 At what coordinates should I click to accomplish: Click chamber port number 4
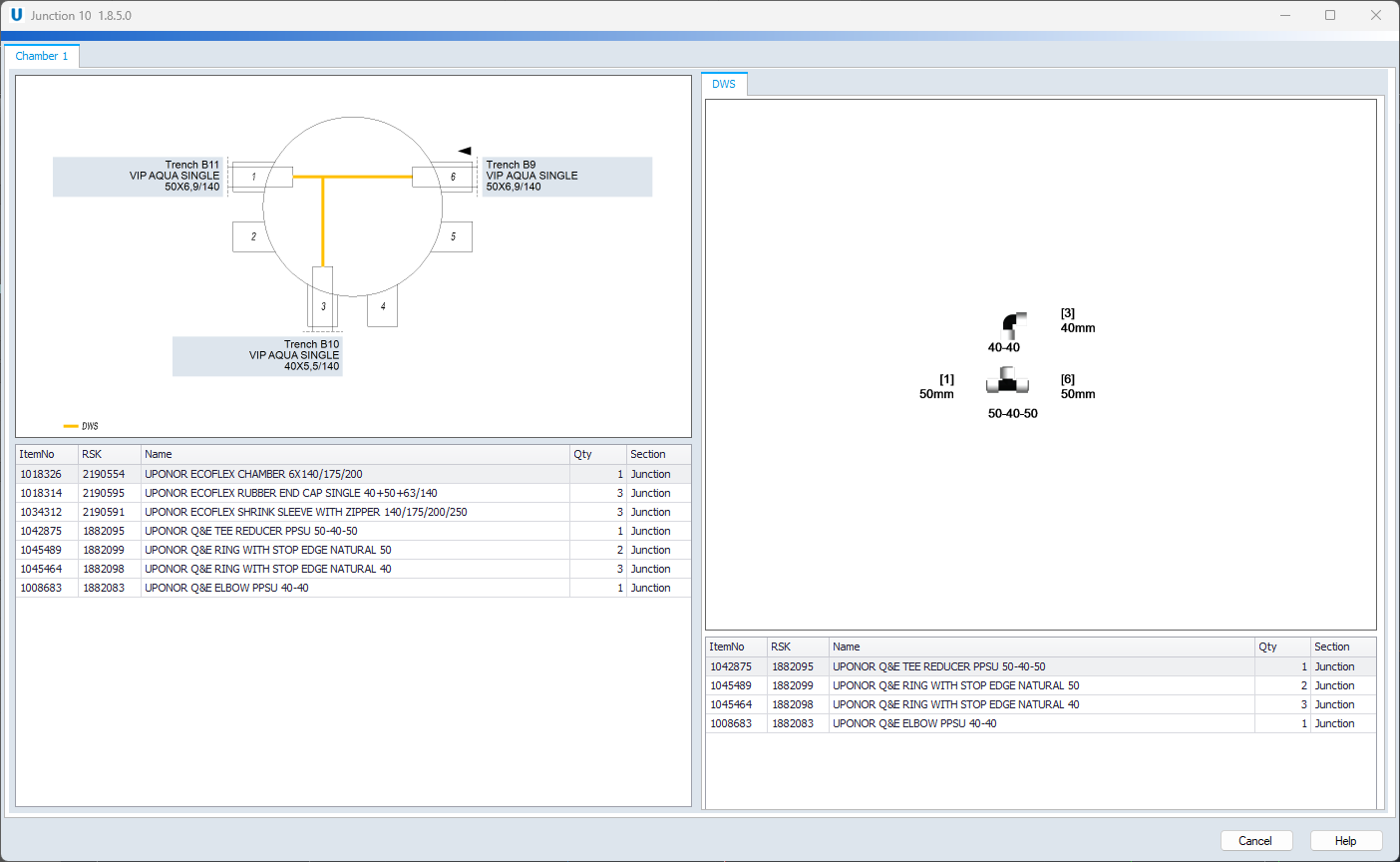383,306
